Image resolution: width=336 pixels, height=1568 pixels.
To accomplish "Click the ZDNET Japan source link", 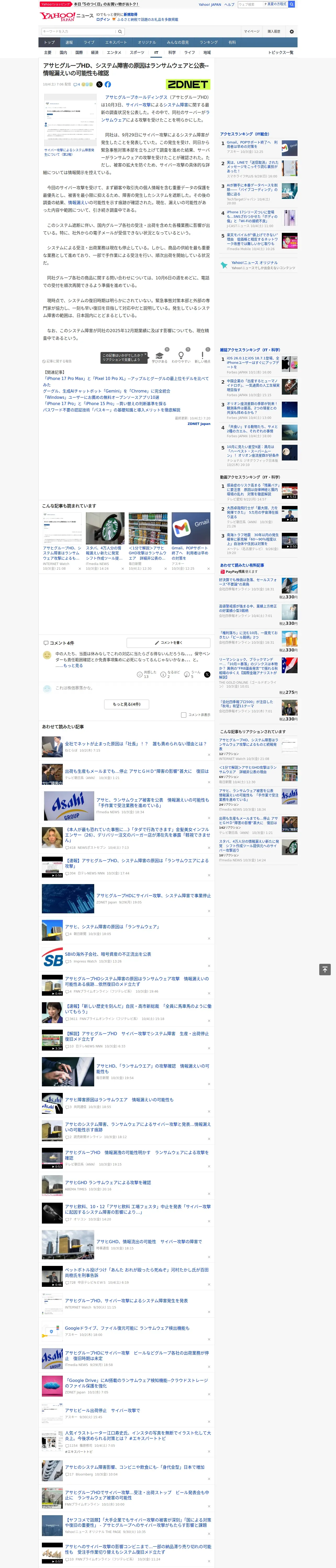I will (x=199, y=424).
